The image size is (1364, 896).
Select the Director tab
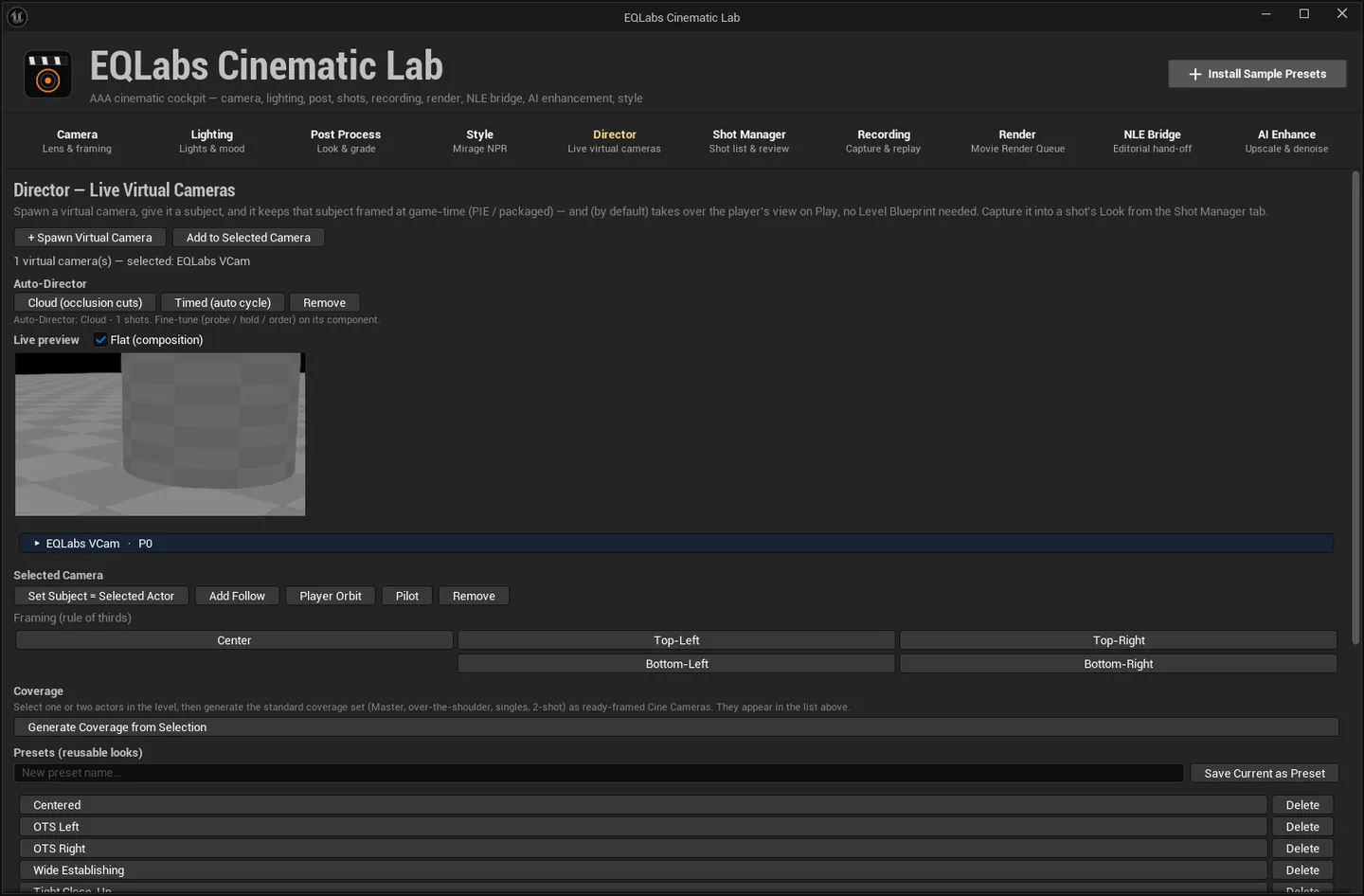tap(615, 141)
